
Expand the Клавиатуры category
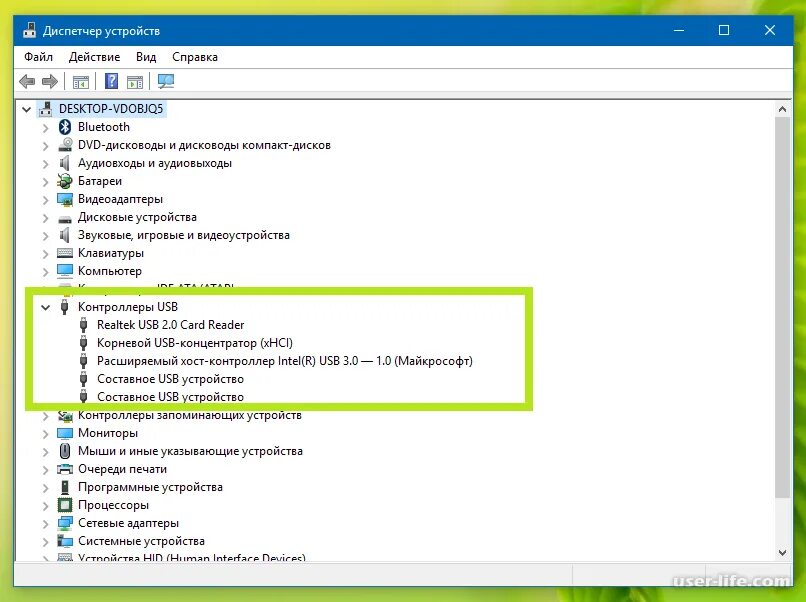click(46, 254)
